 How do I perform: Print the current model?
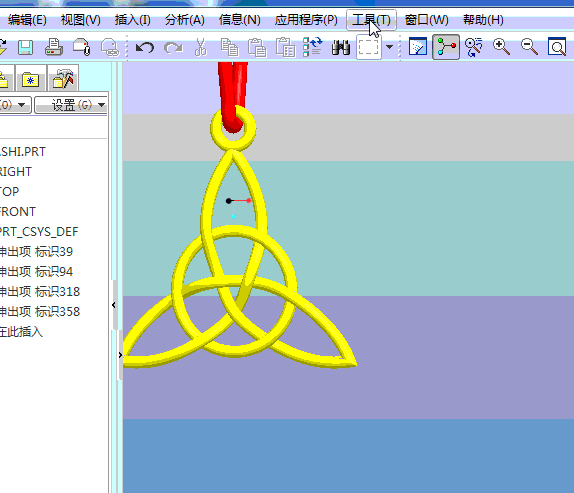[54, 47]
